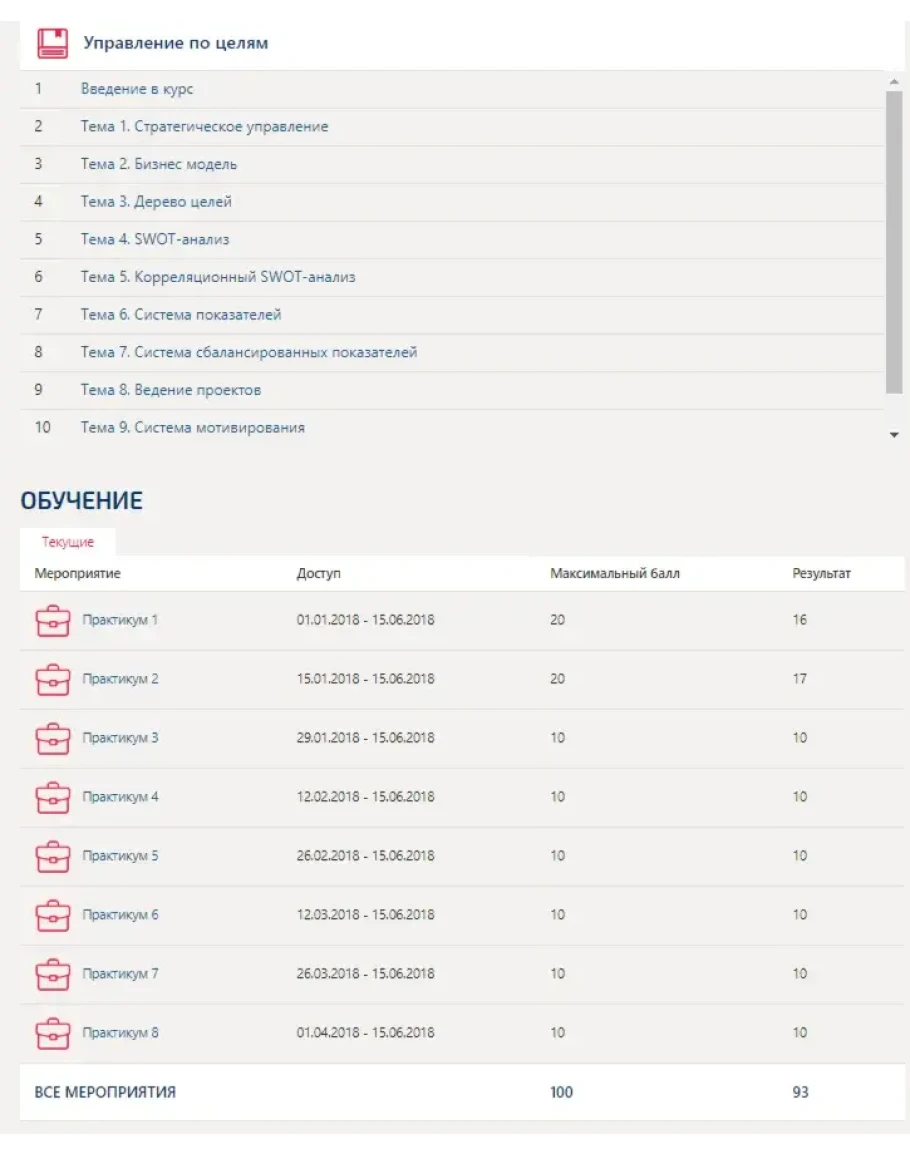Screen dimensions: 910x1155
Task: Open Тема 4. SWOT-анализ lesson
Action: 155,240
